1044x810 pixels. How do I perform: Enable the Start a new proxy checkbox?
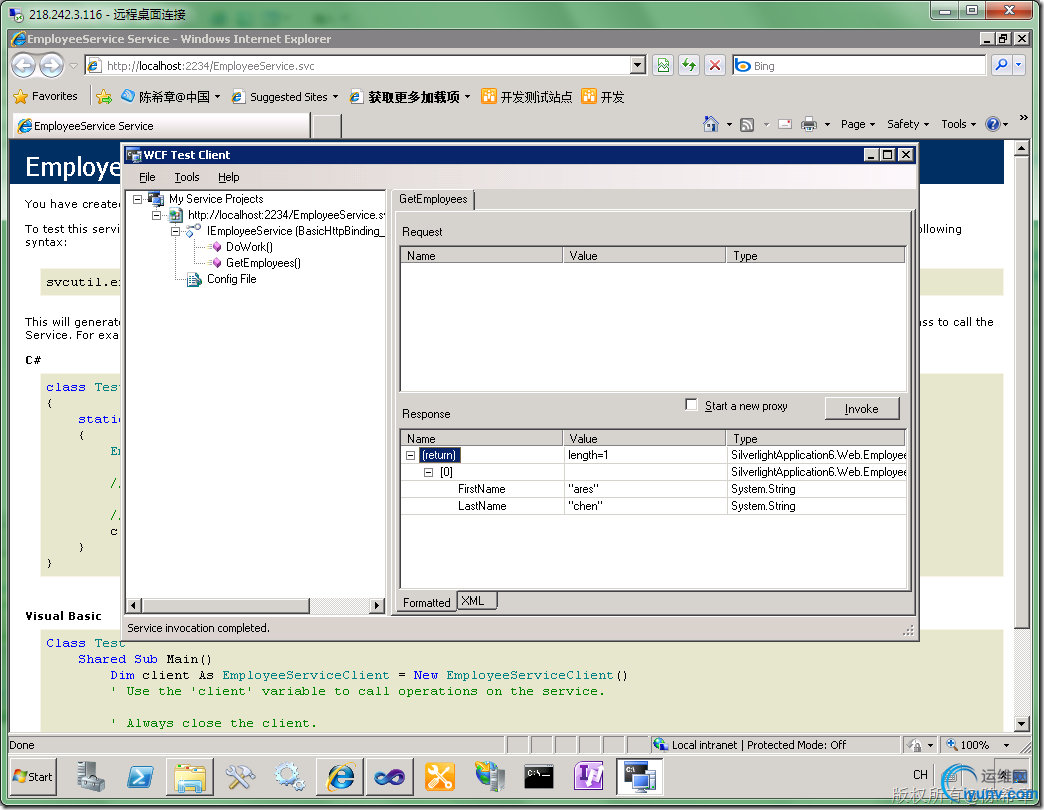691,405
